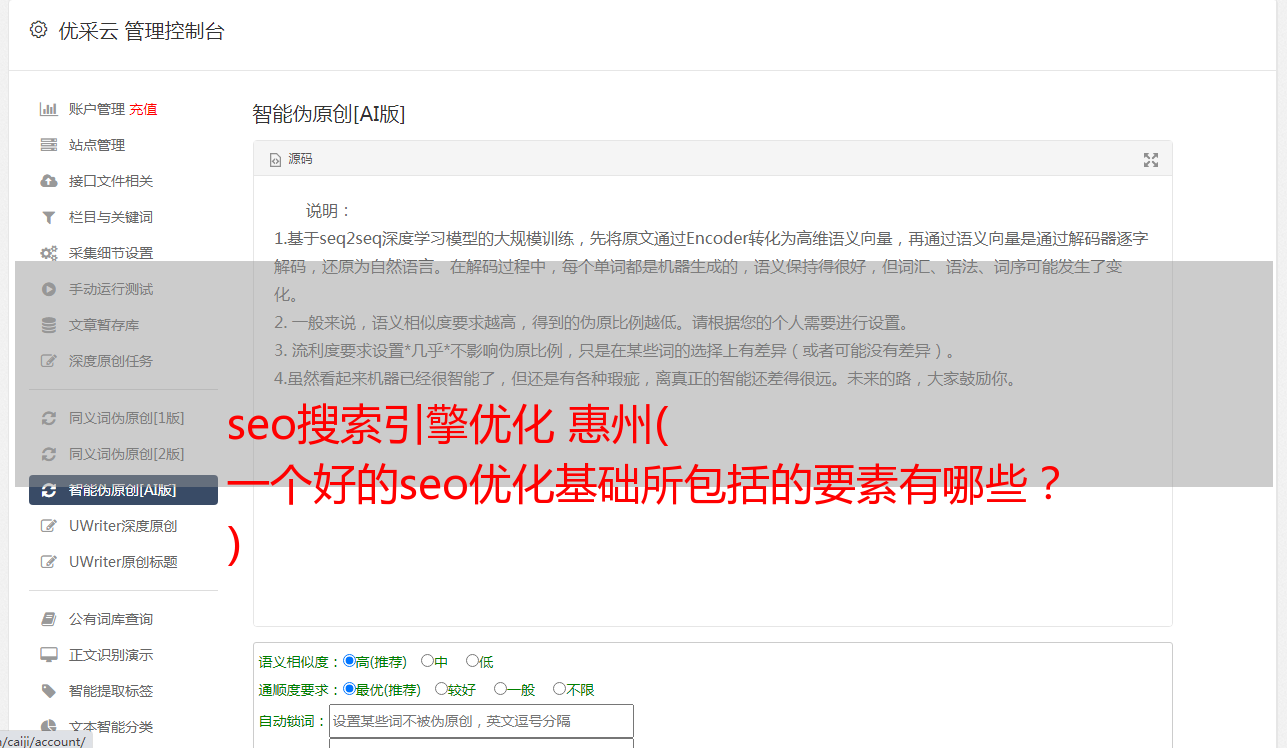Open UWriter深度原创 menu item
This screenshot has width=1287, height=748.
123,526
